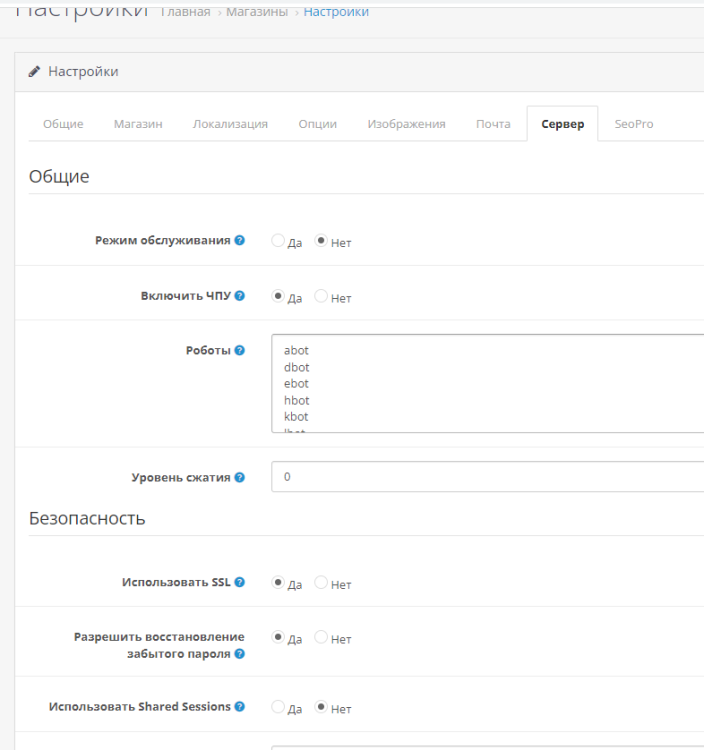Click help icon next to Использовать SSL

(240, 582)
